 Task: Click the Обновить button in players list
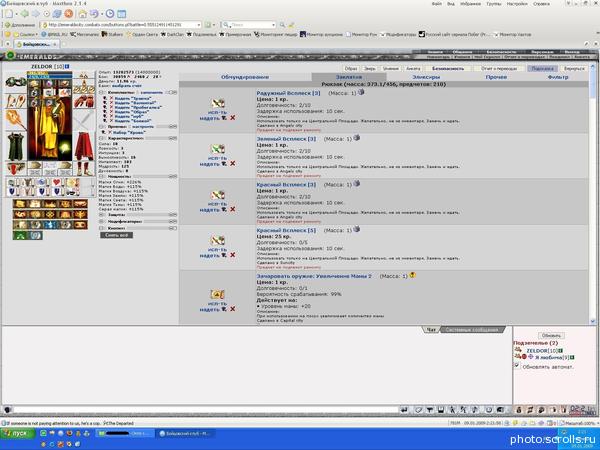[x=551, y=336]
